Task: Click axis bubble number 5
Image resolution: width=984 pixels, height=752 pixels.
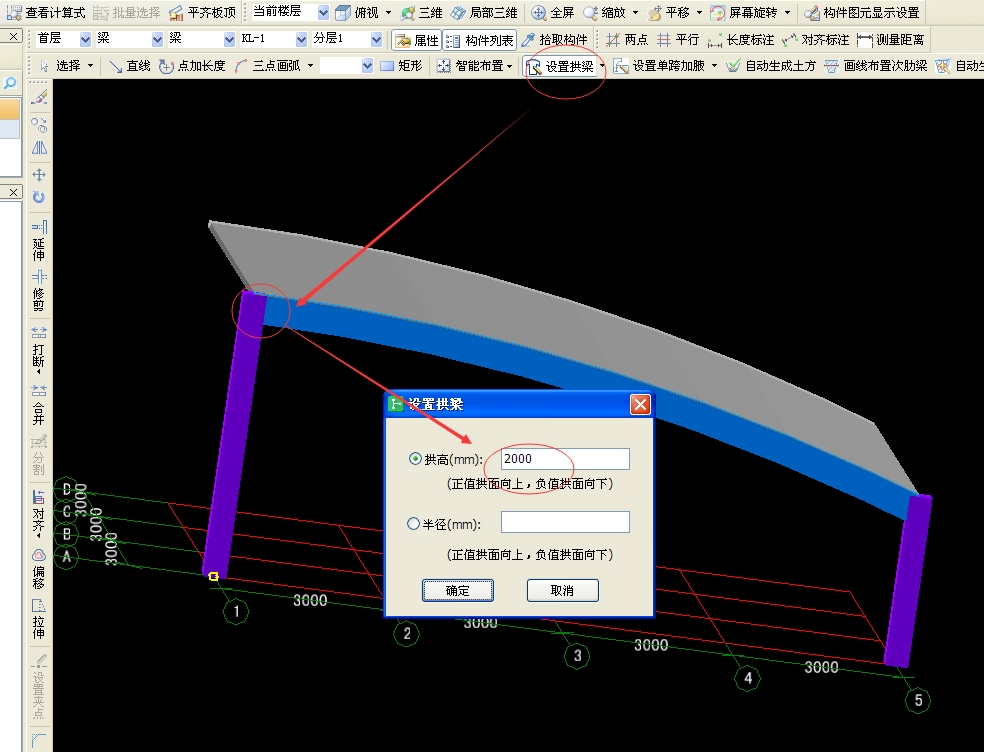Action: click(x=918, y=700)
